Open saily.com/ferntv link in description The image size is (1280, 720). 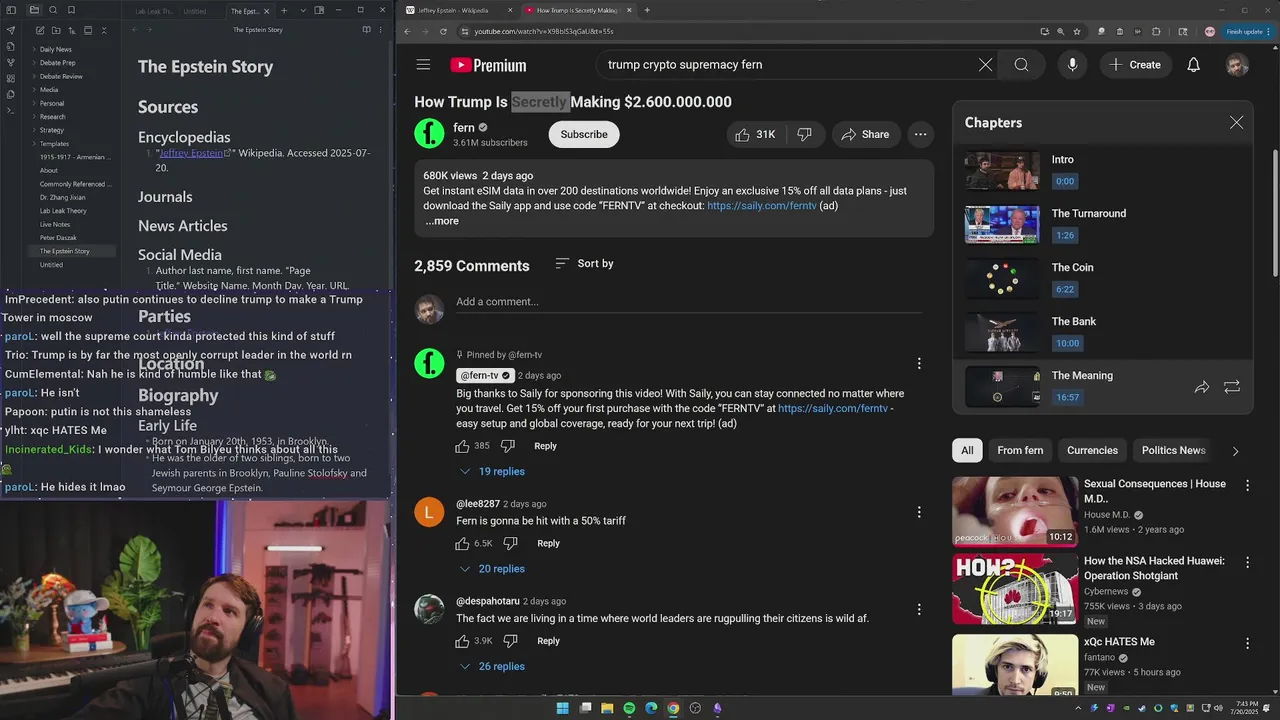click(x=762, y=206)
